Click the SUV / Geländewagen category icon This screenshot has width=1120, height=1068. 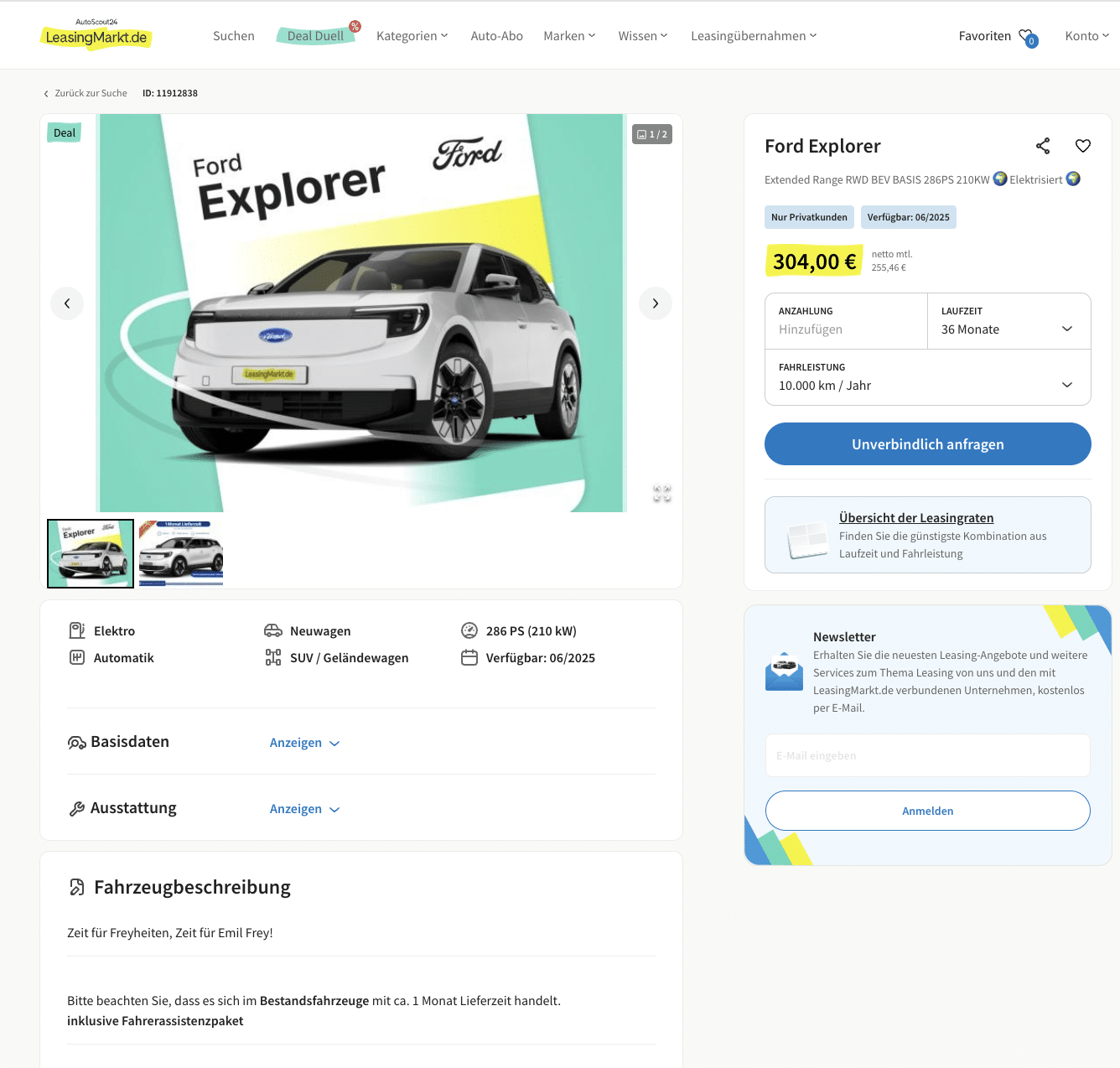(273, 657)
